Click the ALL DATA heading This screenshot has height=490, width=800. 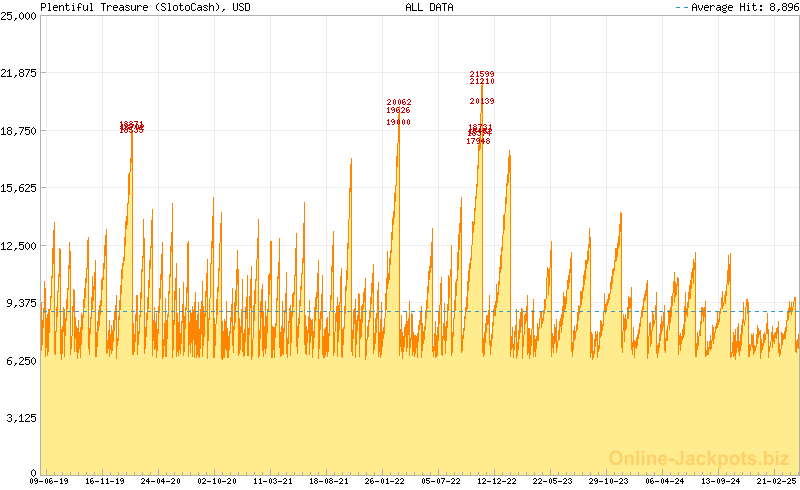click(429, 7)
